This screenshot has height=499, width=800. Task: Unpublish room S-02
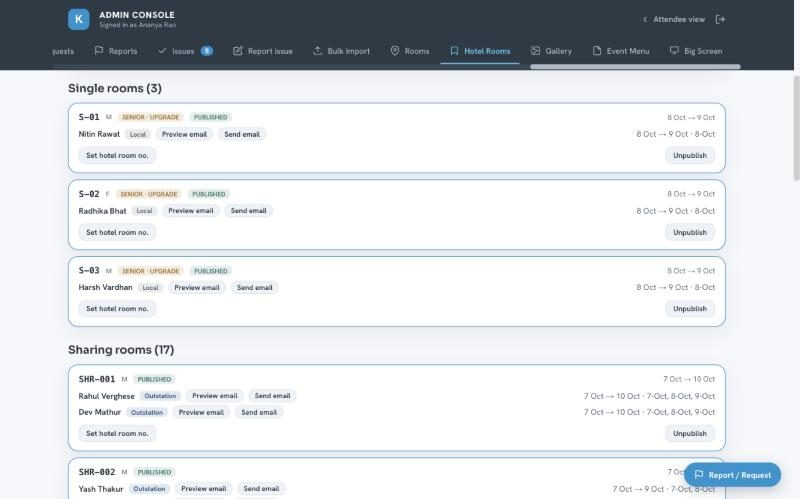point(690,232)
